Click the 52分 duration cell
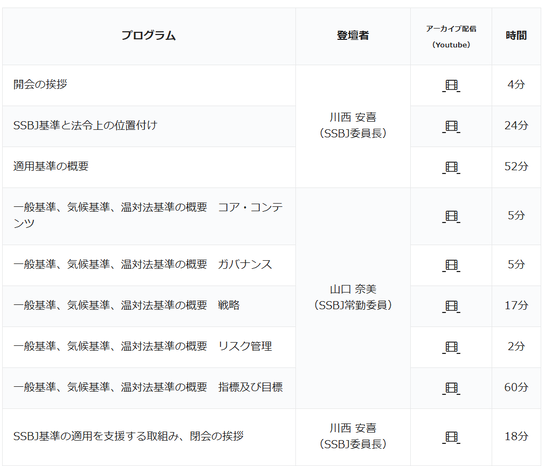This screenshot has width=545, height=466. click(516, 166)
